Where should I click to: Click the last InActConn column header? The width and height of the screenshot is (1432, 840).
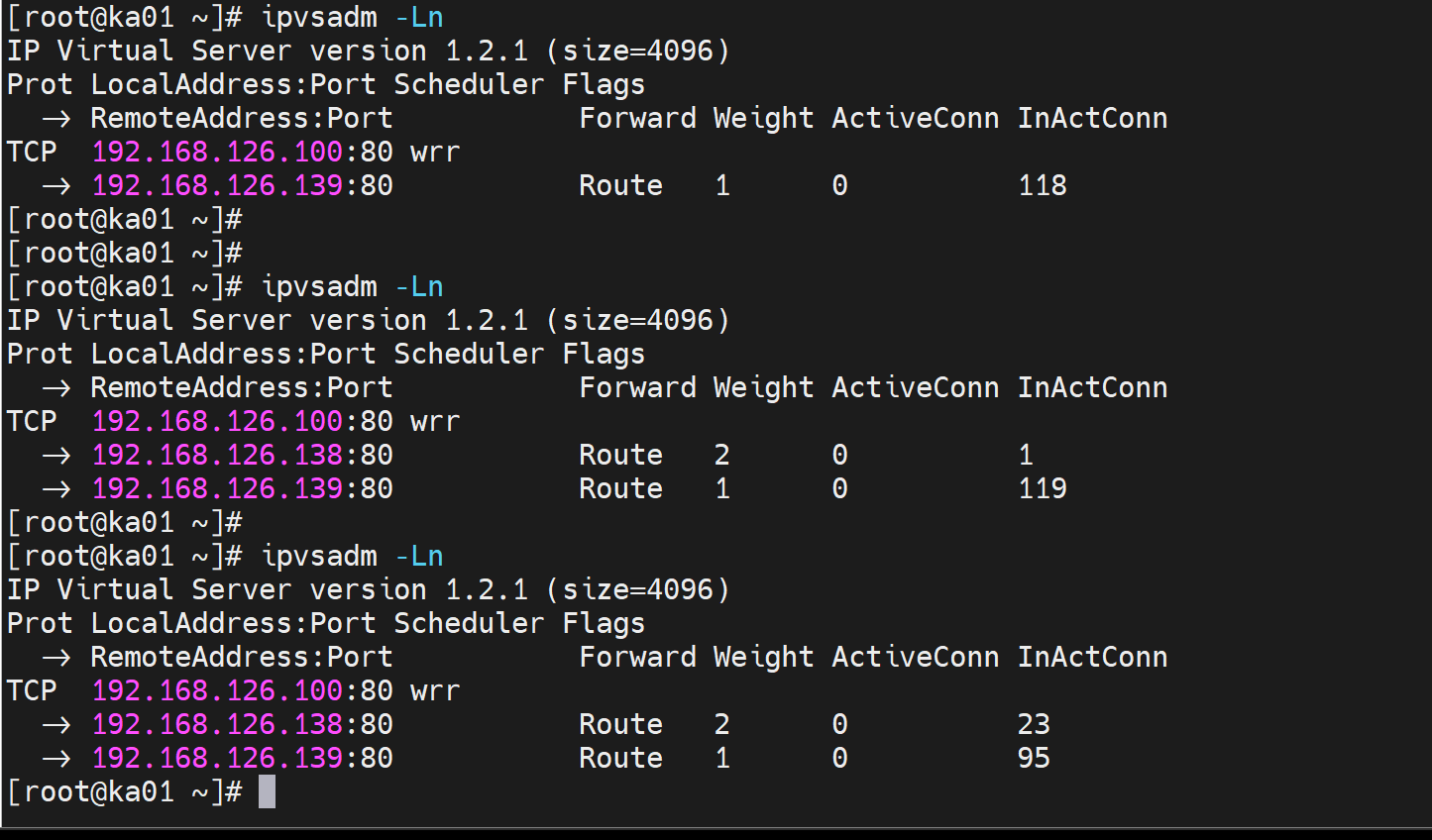[1092, 657]
